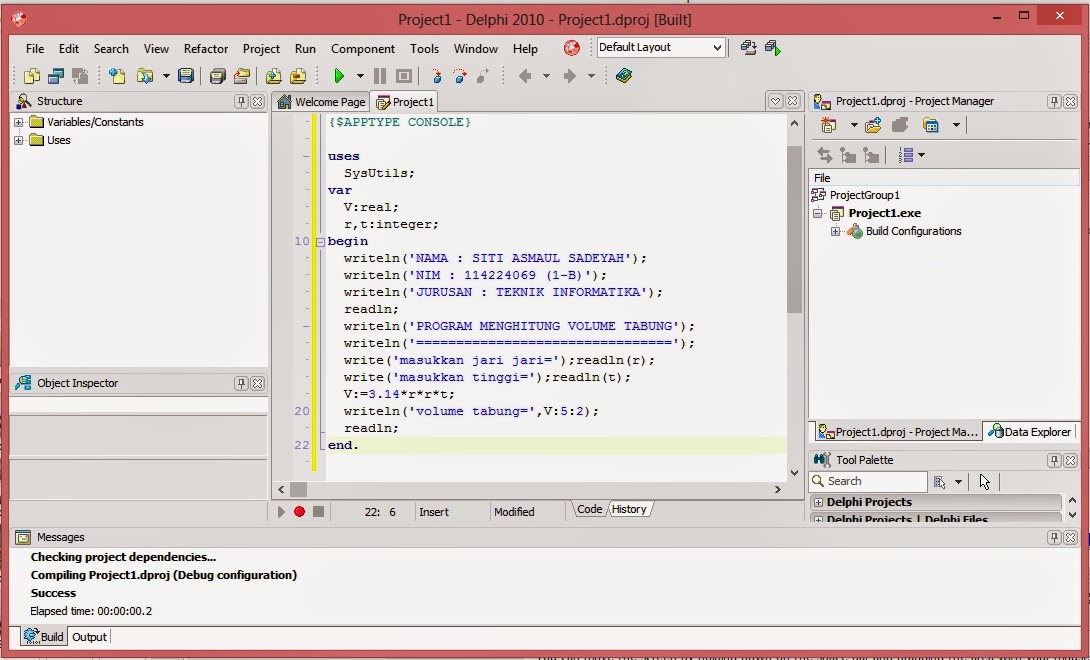Click the Pause program toolbar icon
Viewport: 1090px width, 660px height.
(x=380, y=76)
